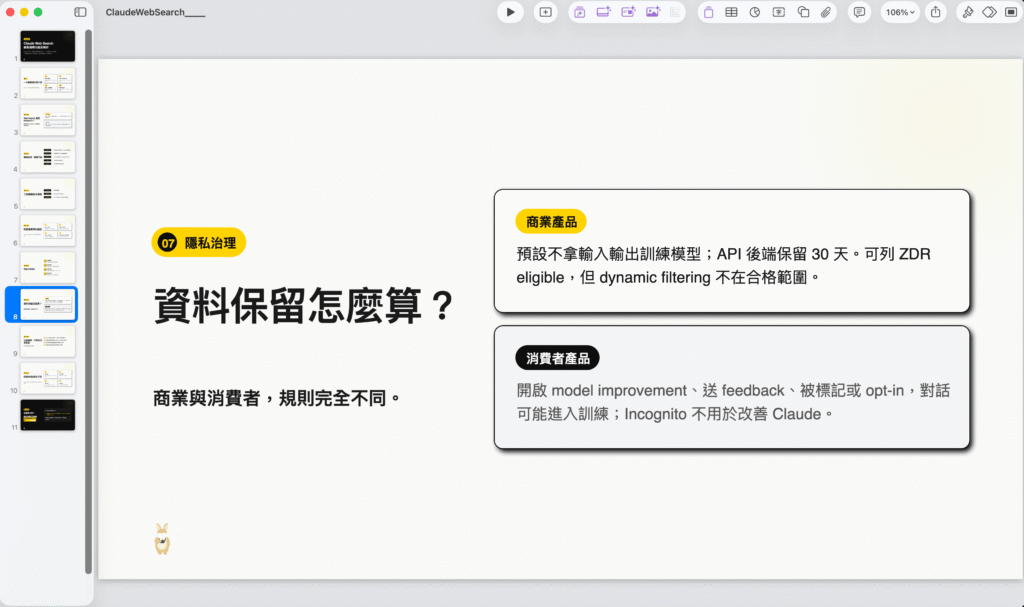Insert a shape

click(x=803, y=12)
